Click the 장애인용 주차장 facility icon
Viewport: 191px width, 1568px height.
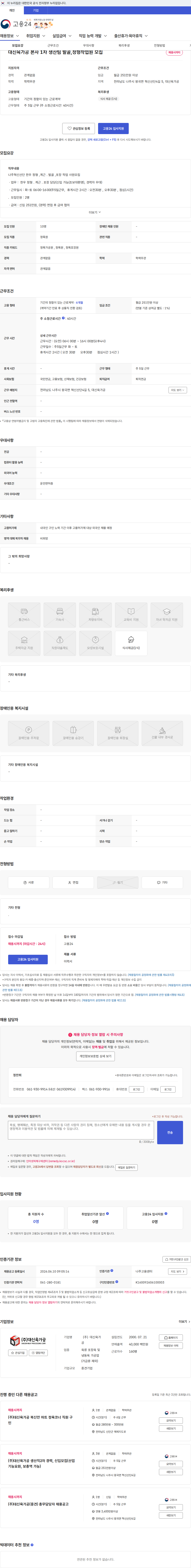[x=29, y=733]
